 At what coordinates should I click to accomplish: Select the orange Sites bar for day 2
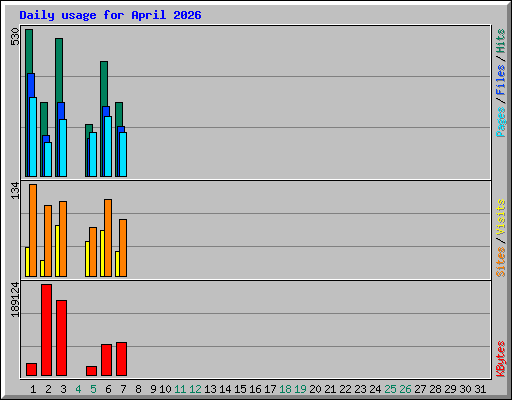pyautogui.click(x=48, y=241)
